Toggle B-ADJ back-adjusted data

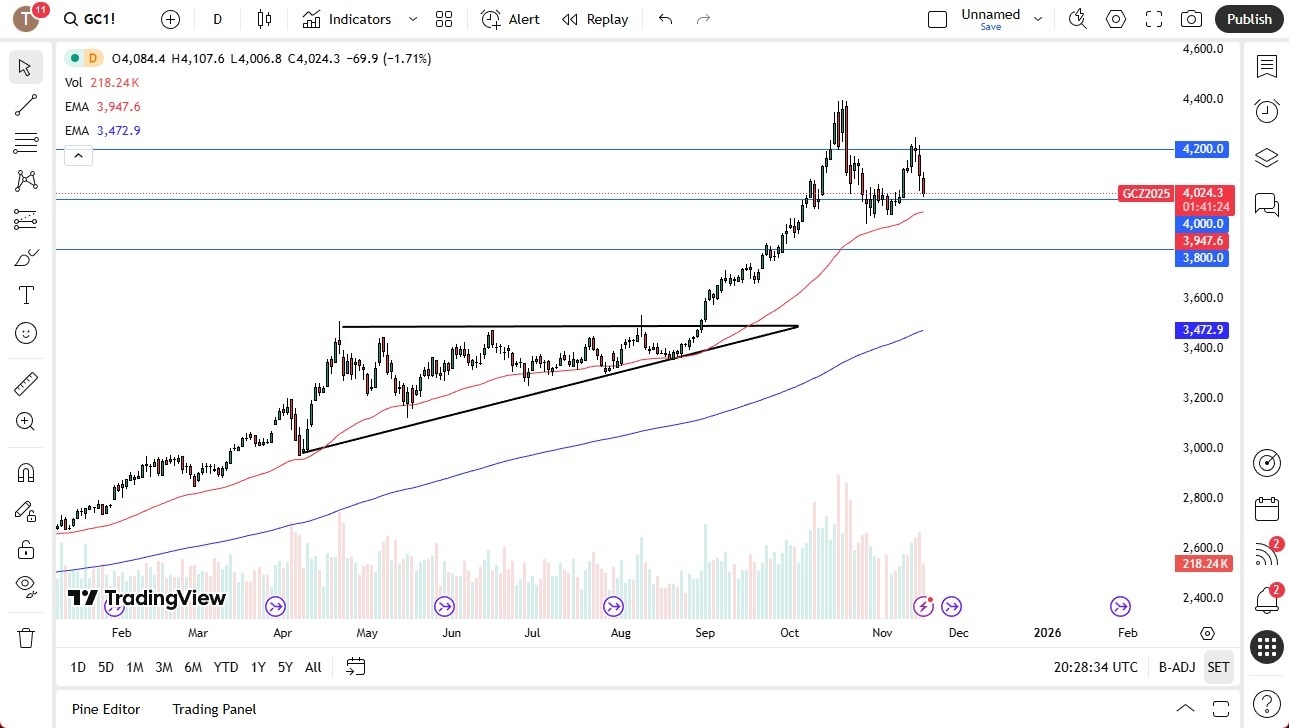(1176, 667)
